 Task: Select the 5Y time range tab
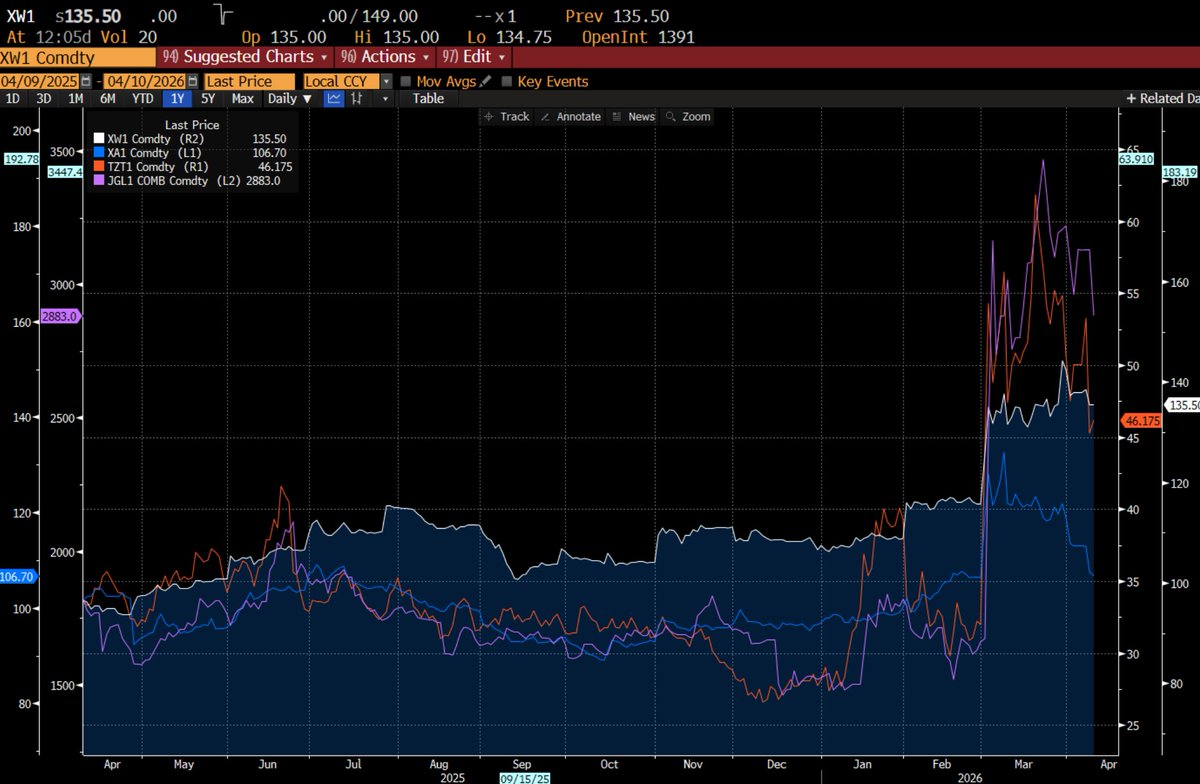(208, 98)
